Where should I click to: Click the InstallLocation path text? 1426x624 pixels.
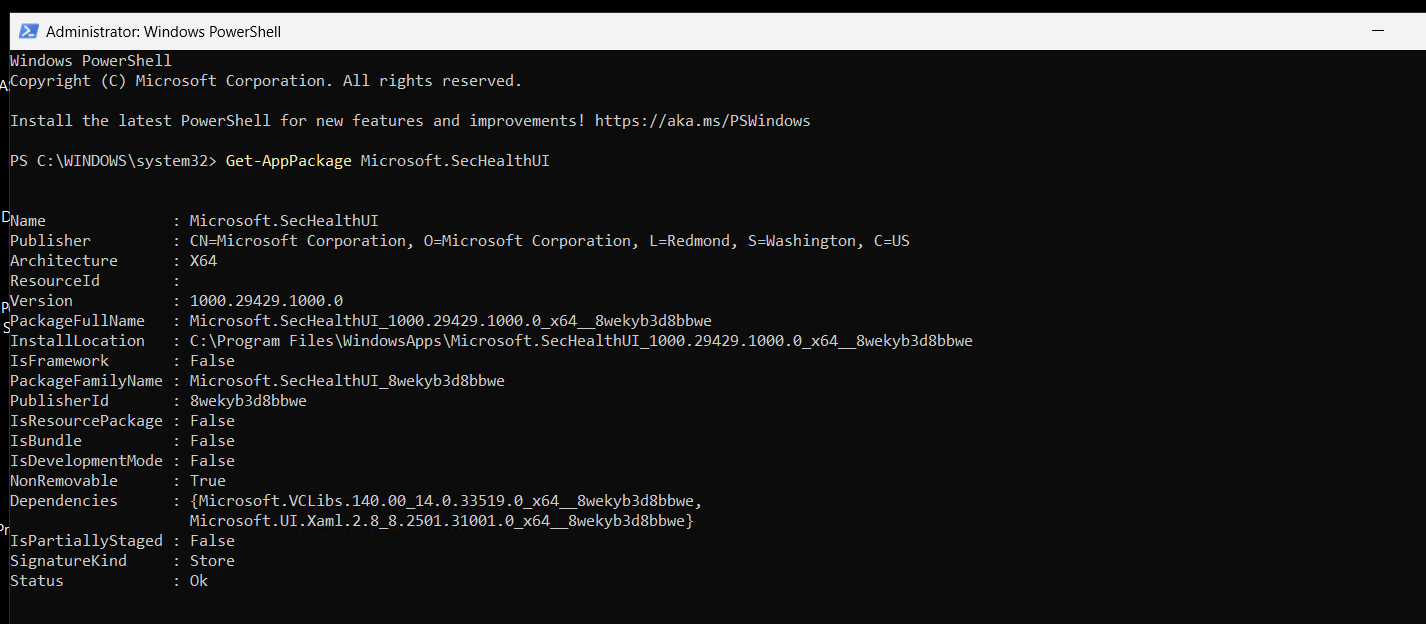click(x=580, y=340)
